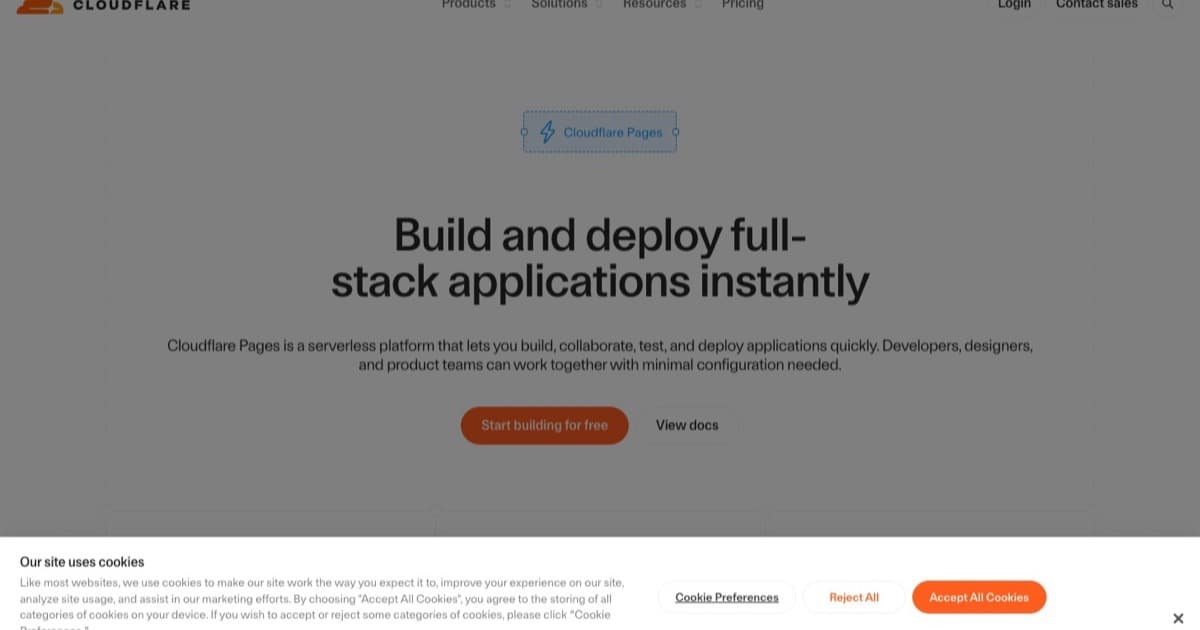Viewport: 1200px width, 630px height.
Task: Open View docs
Action: tap(687, 425)
